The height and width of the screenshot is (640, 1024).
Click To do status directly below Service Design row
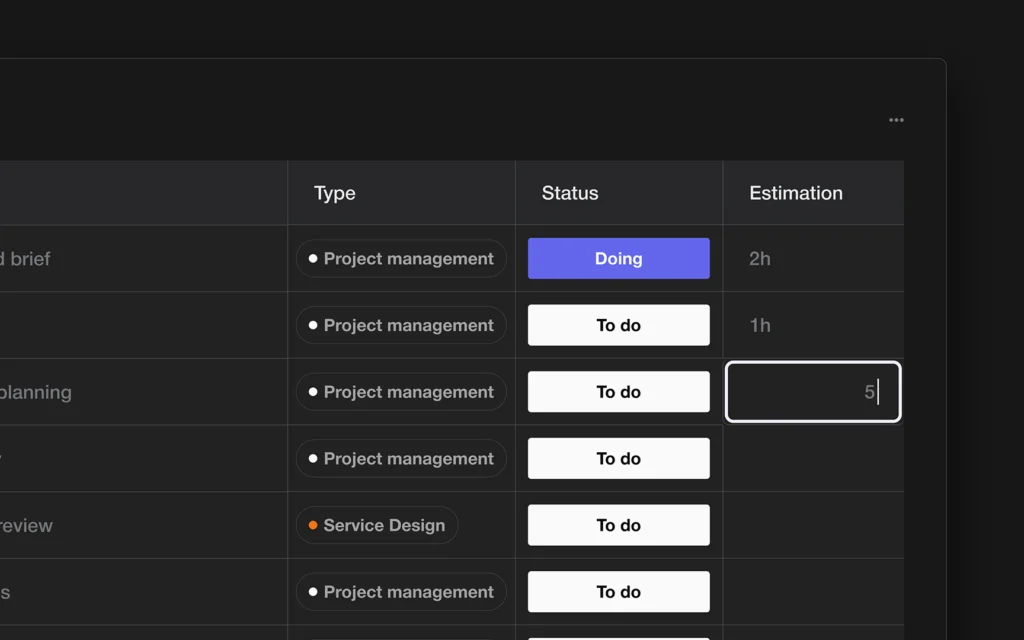[618, 592]
